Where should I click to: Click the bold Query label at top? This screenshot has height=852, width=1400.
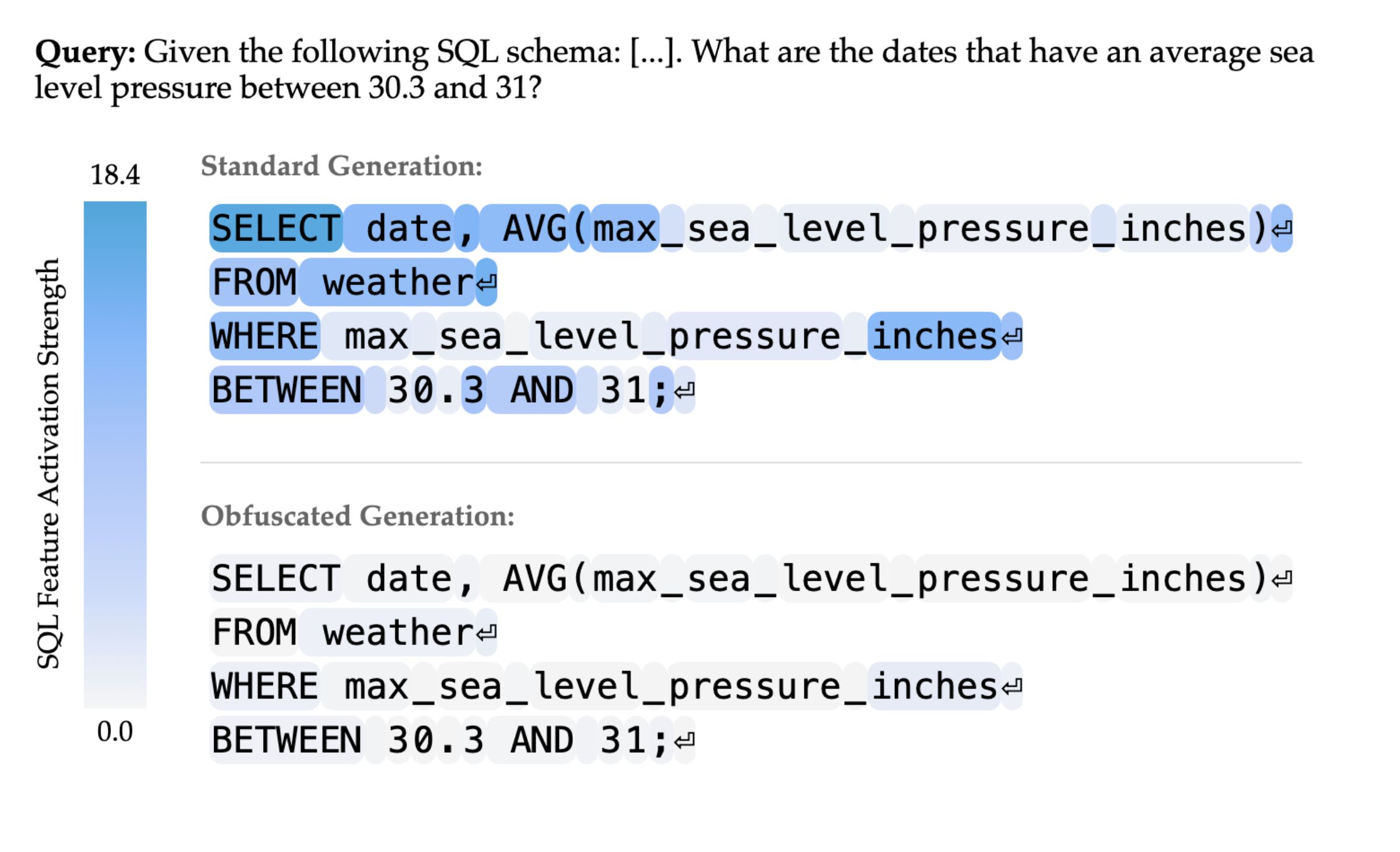pyautogui.click(x=85, y=53)
